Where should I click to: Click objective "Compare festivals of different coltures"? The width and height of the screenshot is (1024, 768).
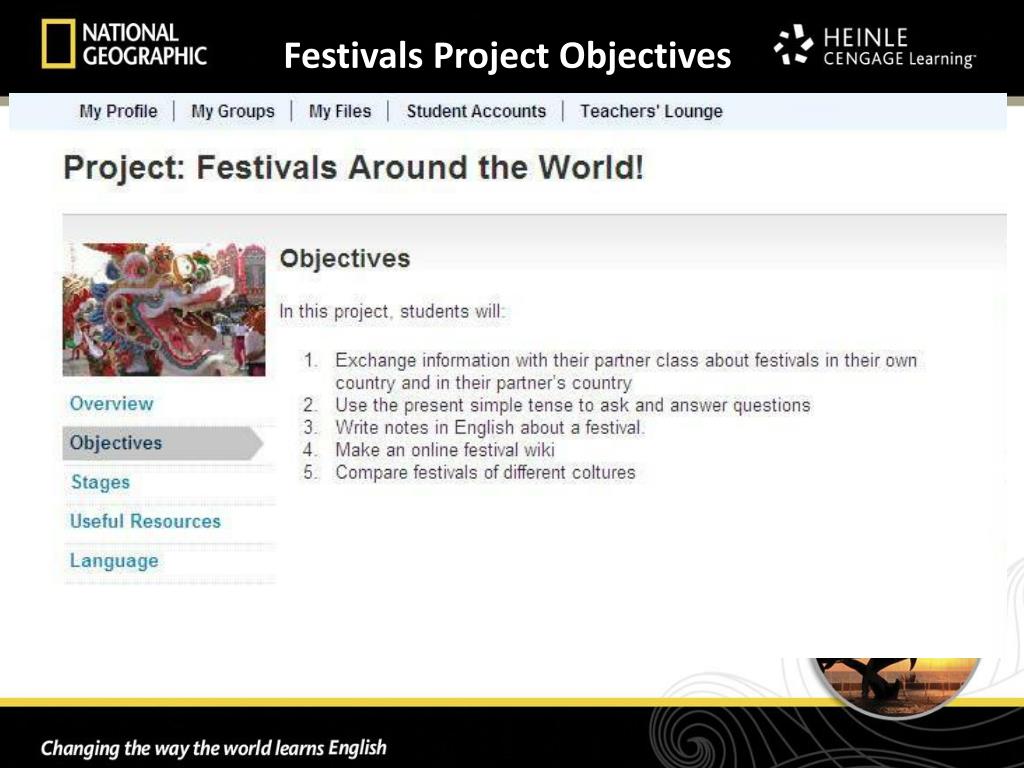pos(485,472)
